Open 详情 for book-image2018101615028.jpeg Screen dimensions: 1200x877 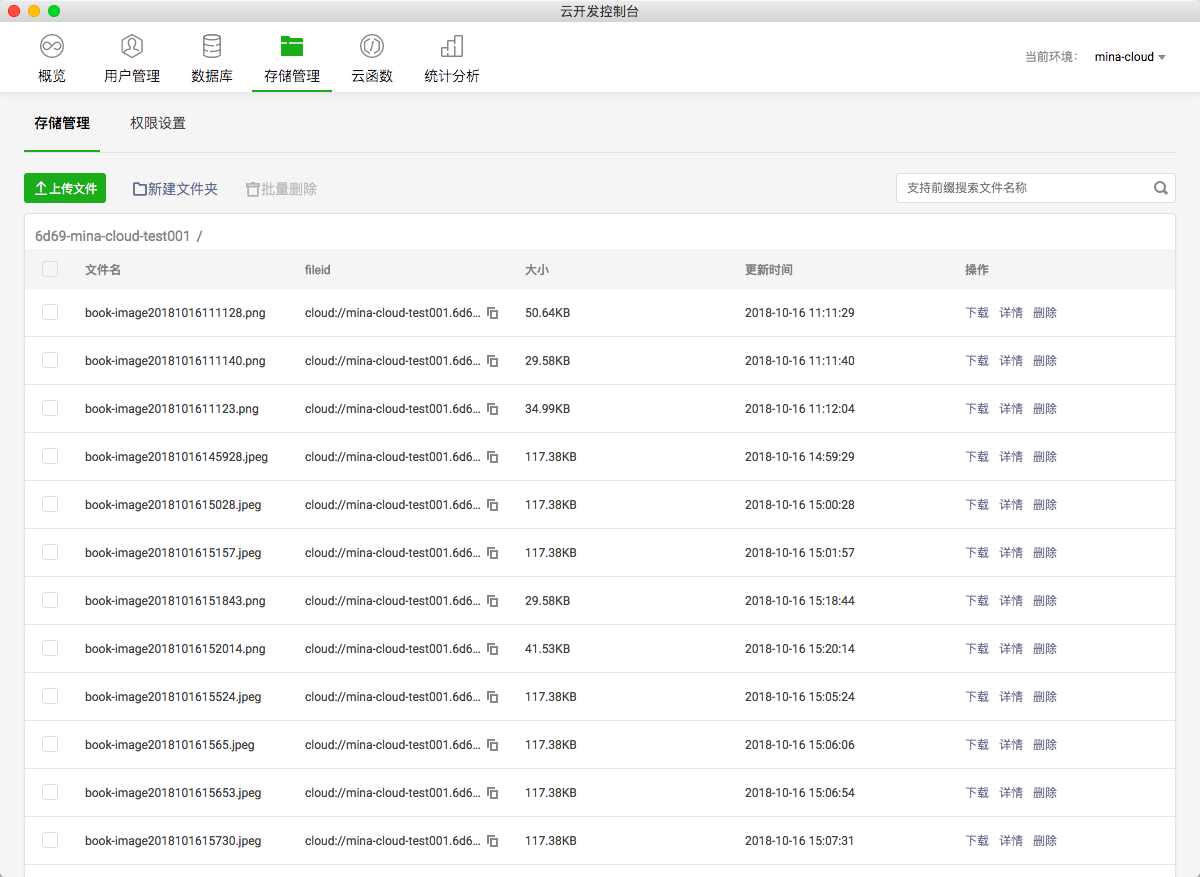1011,505
